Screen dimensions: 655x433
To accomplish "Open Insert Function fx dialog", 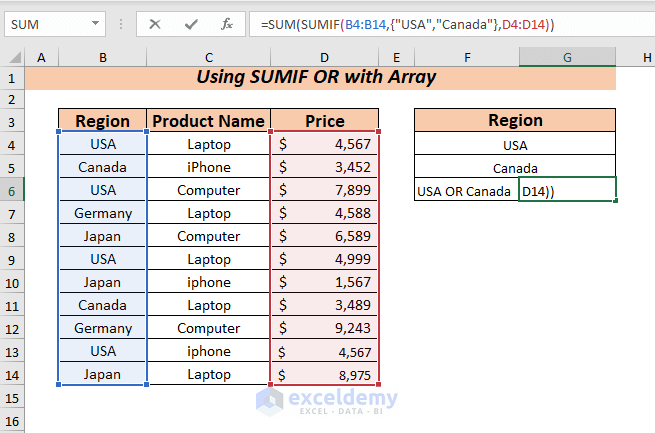I will tap(227, 23).
